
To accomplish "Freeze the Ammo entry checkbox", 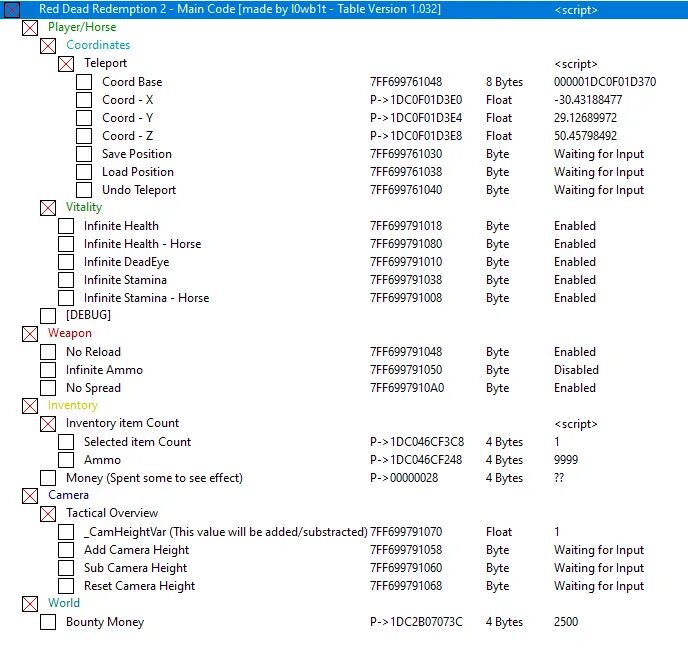I will click(66, 460).
